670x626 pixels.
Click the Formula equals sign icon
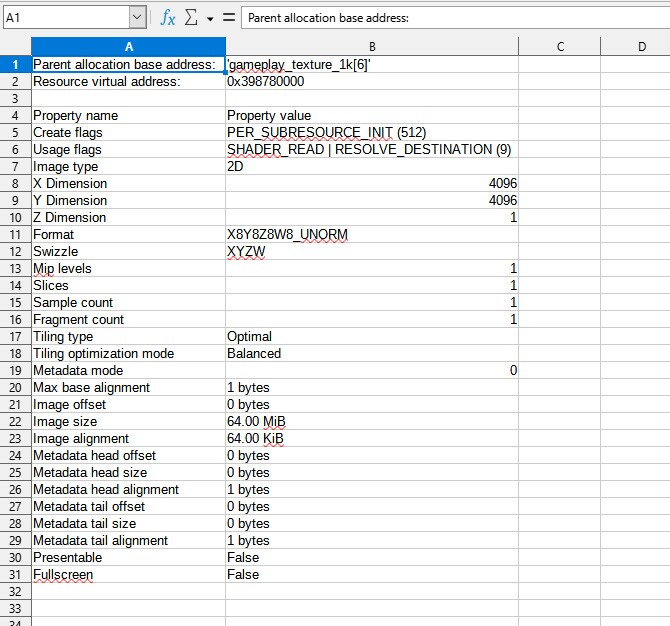(229, 18)
